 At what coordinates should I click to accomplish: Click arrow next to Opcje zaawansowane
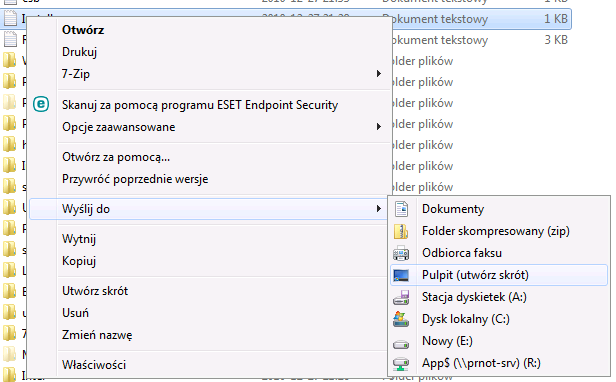pyautogui.click(x=379, y=127)
